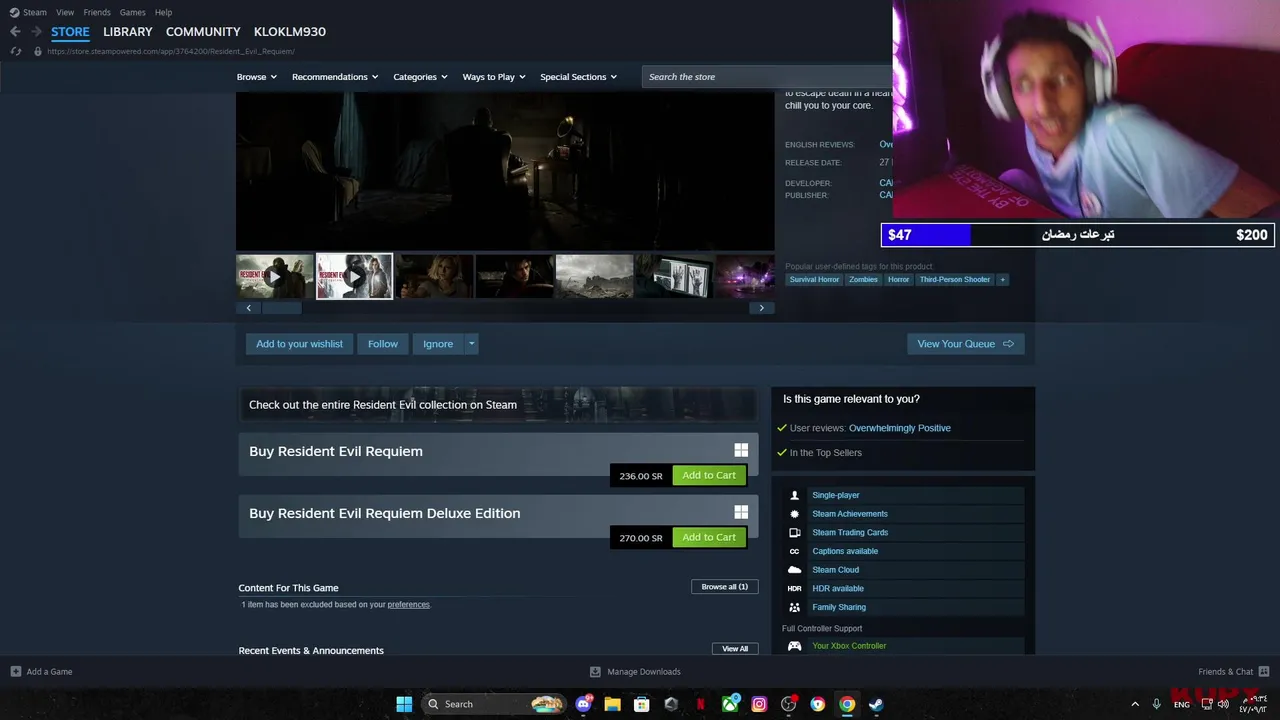Click the page reload icon beside the URL
Screen dimensions: 1280x720
16,51
